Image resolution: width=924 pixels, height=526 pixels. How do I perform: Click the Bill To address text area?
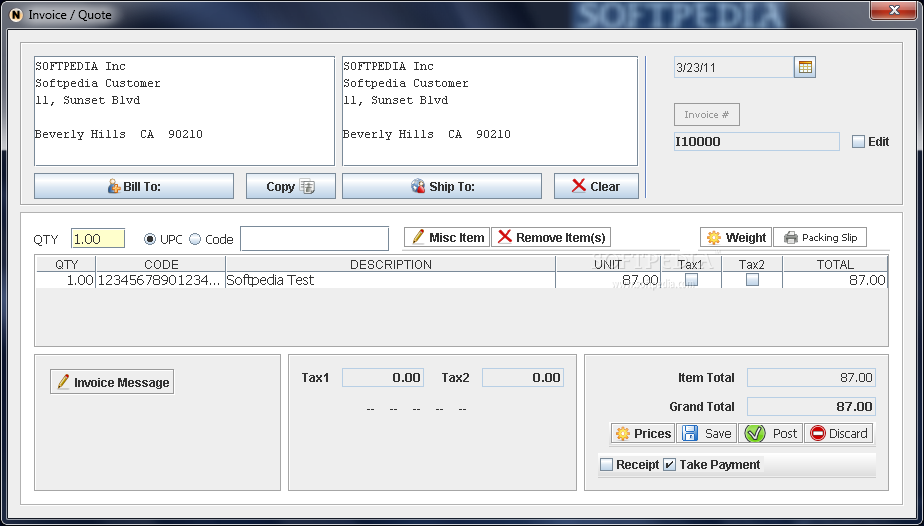tap(184, 111)
